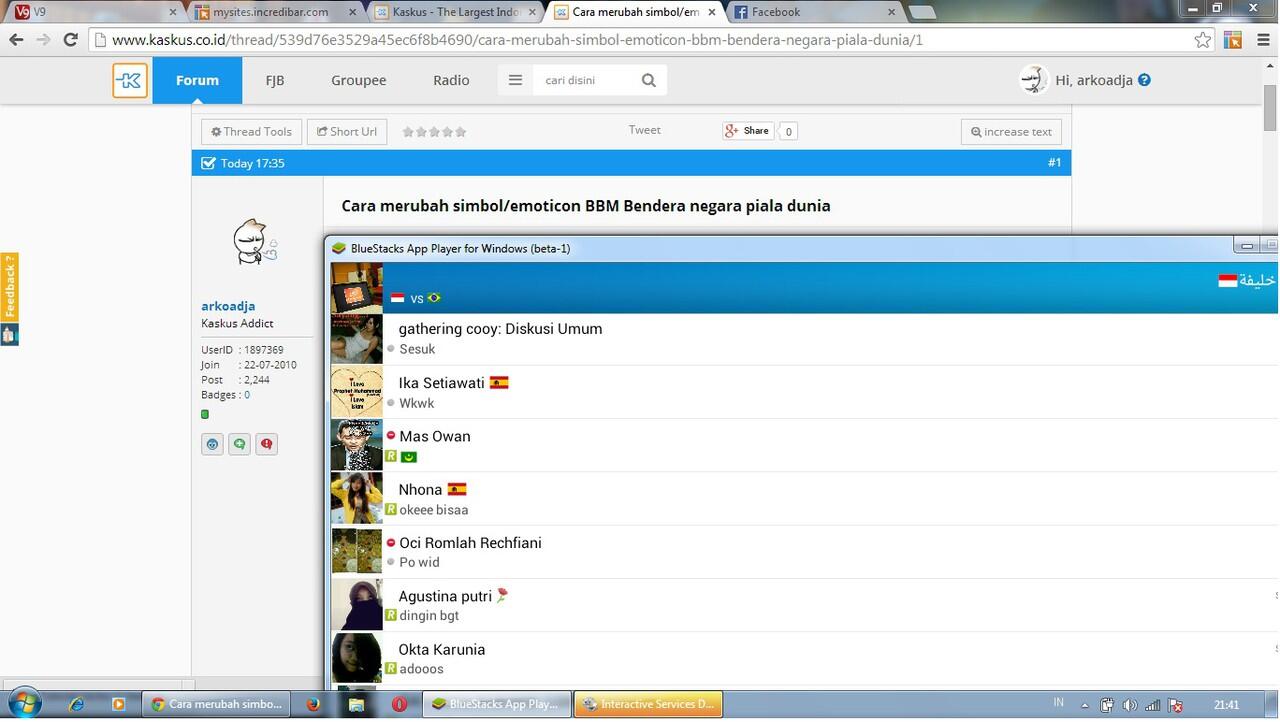Image resolution: width=1280 pixels, height=722 pixels.
Task: Open Agustina putri contact
Action: 804,605
